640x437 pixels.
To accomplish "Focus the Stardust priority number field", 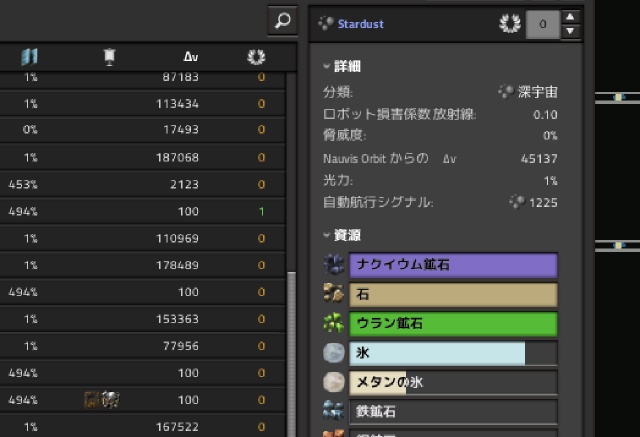I will click(x=542, y=23).
